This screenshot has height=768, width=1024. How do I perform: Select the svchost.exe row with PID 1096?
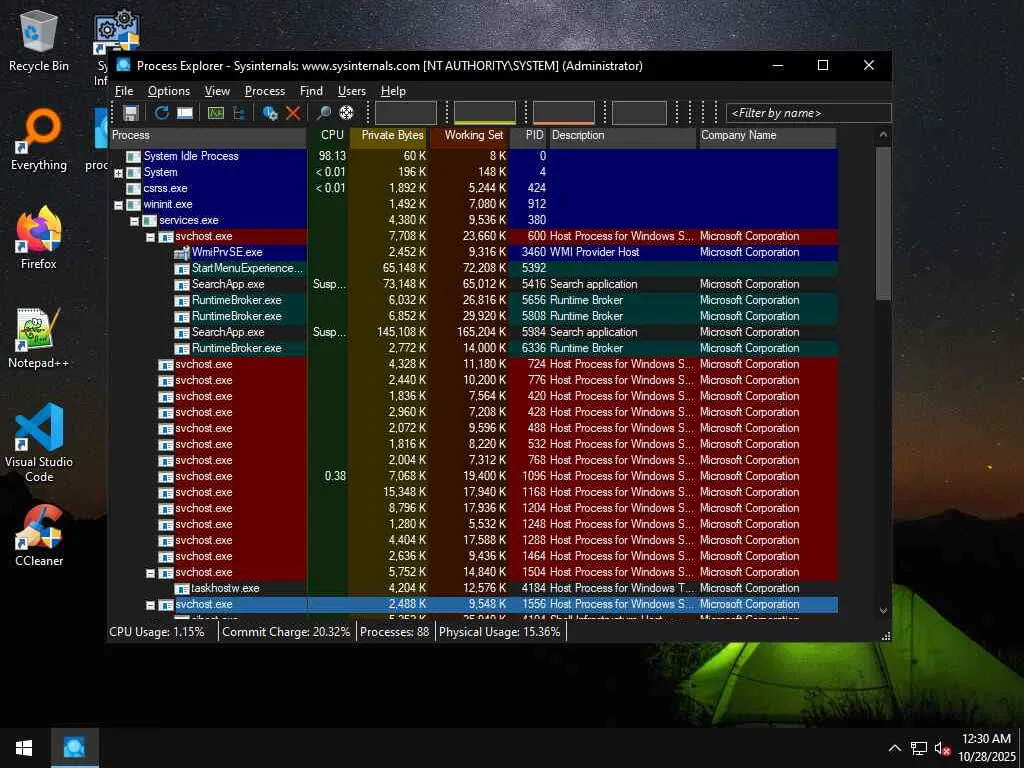click(473, 476)
